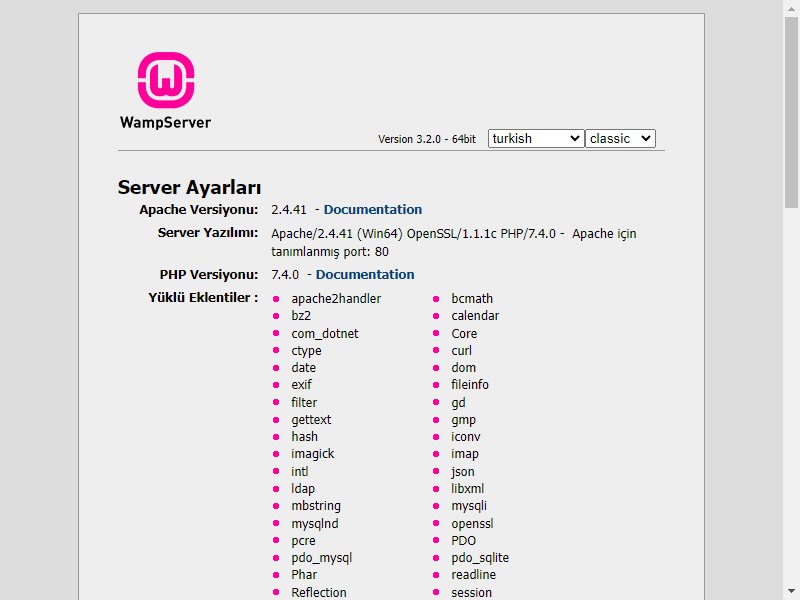The image size is (800, 600).
Task: Click the session extension
Action: coord(471,592)
